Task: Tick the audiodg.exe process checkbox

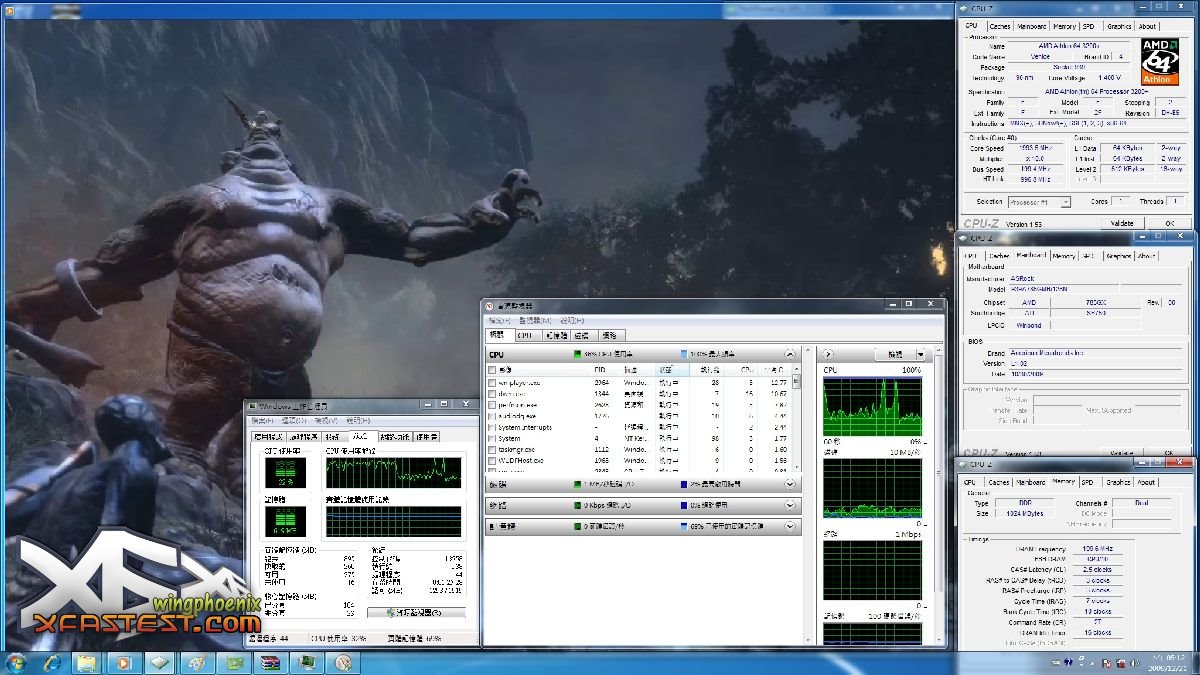Action: pos(491,416)
